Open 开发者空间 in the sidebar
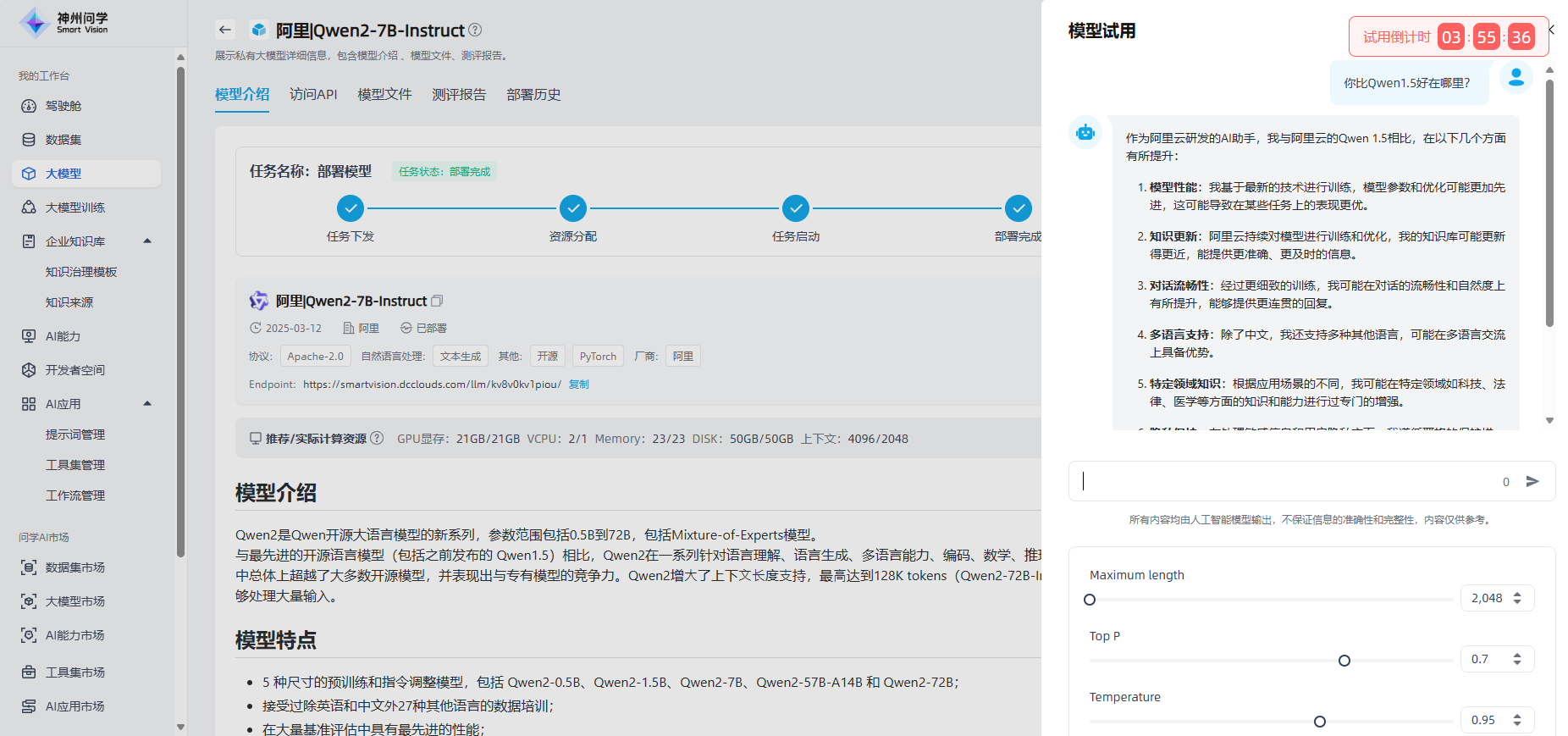Viewport: 1568px width, 736px height. [75, 370]
